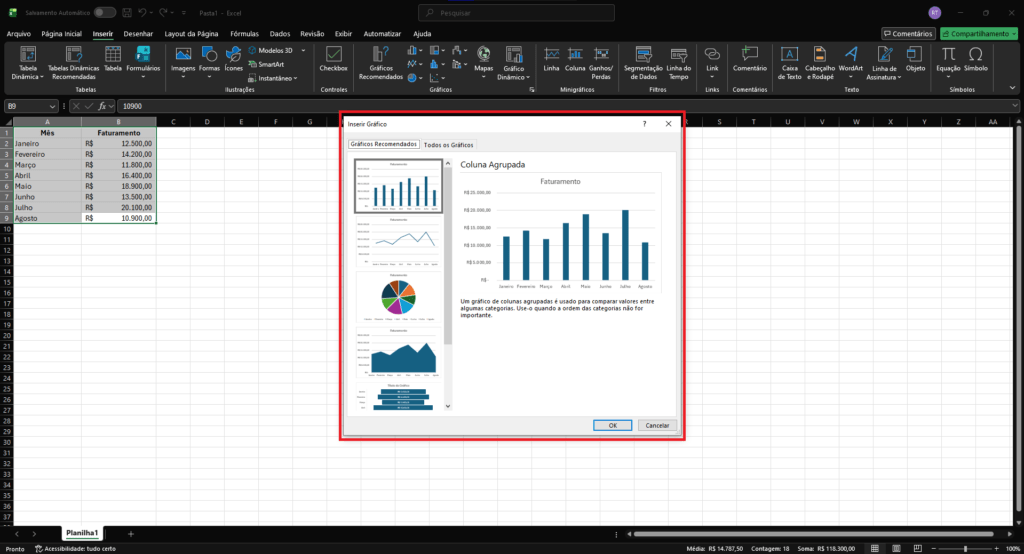Open the Formulários option

point(143,63)
